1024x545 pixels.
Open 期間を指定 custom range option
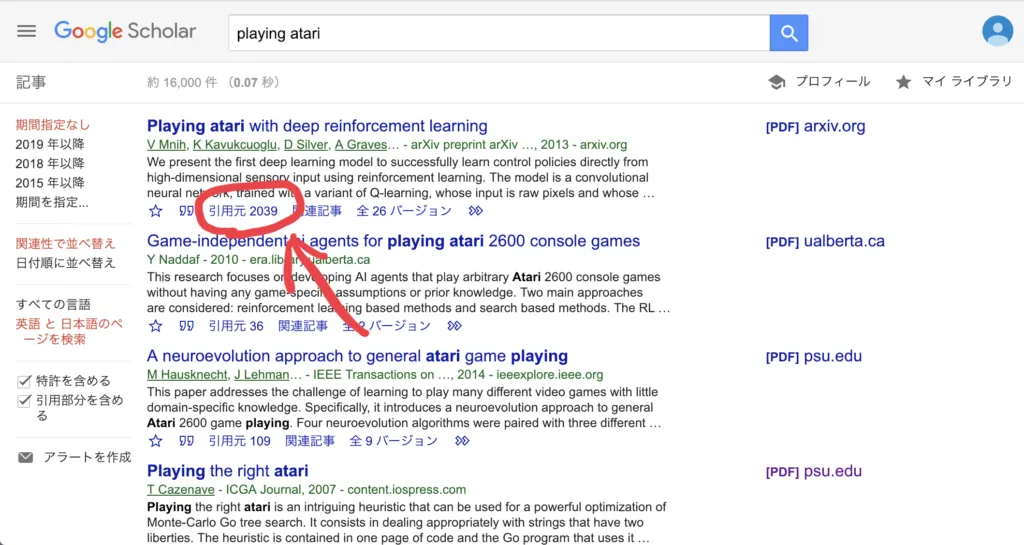[x=52, y=202]
